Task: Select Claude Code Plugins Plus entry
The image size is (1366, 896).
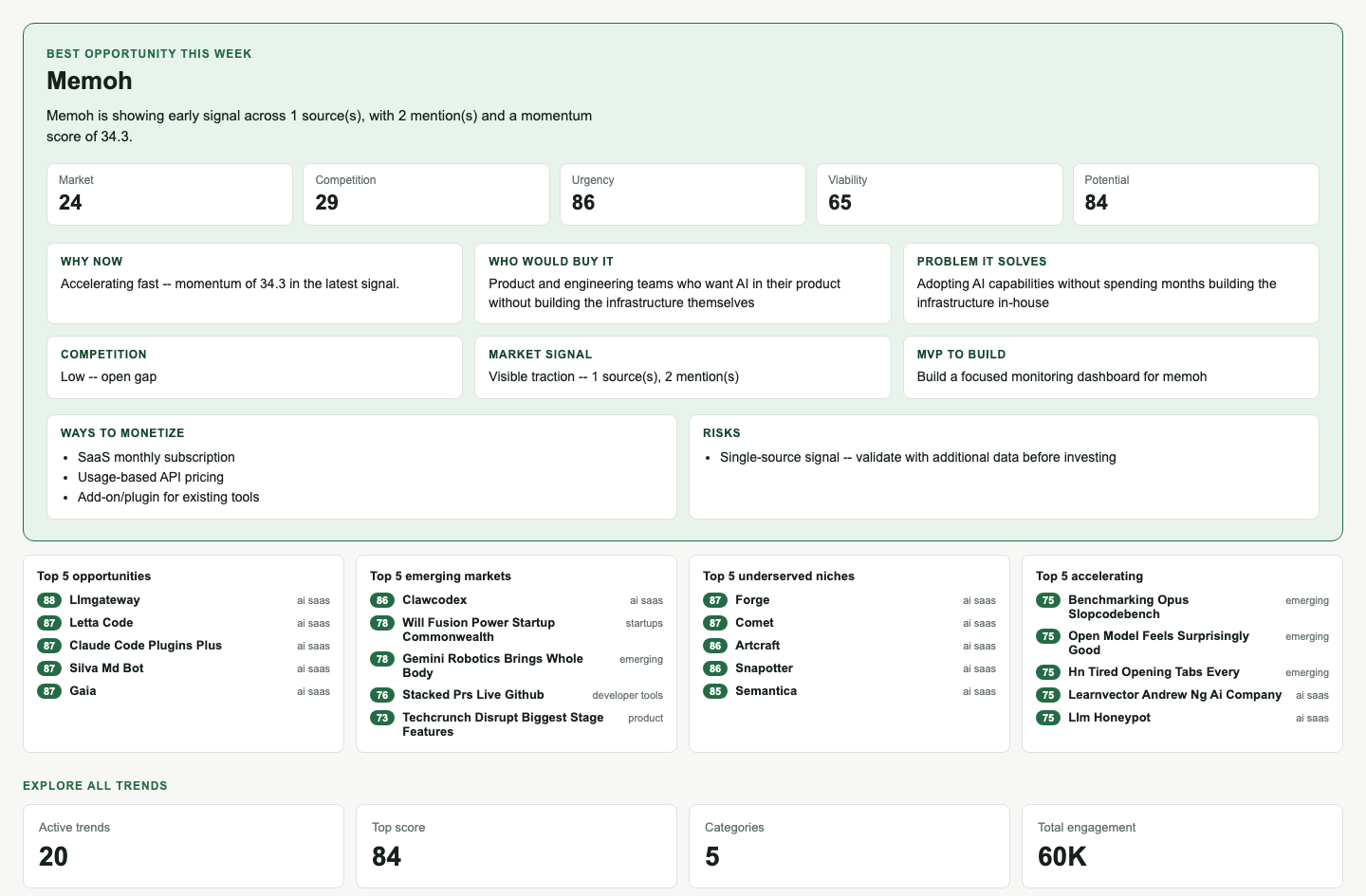Action: pyautogui.click(x=183, y=646)
